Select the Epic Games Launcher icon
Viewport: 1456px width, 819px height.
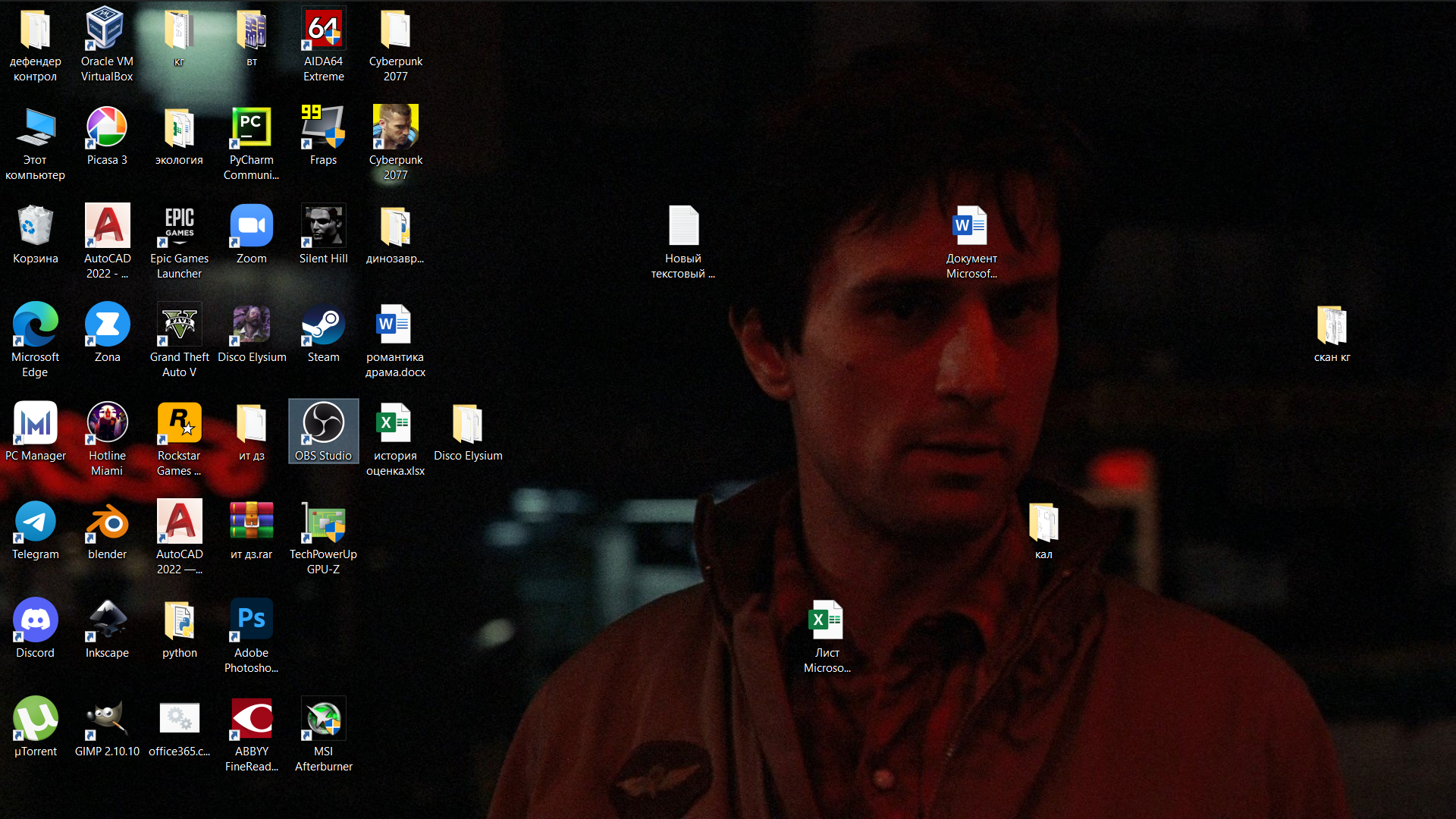(179, 241)
